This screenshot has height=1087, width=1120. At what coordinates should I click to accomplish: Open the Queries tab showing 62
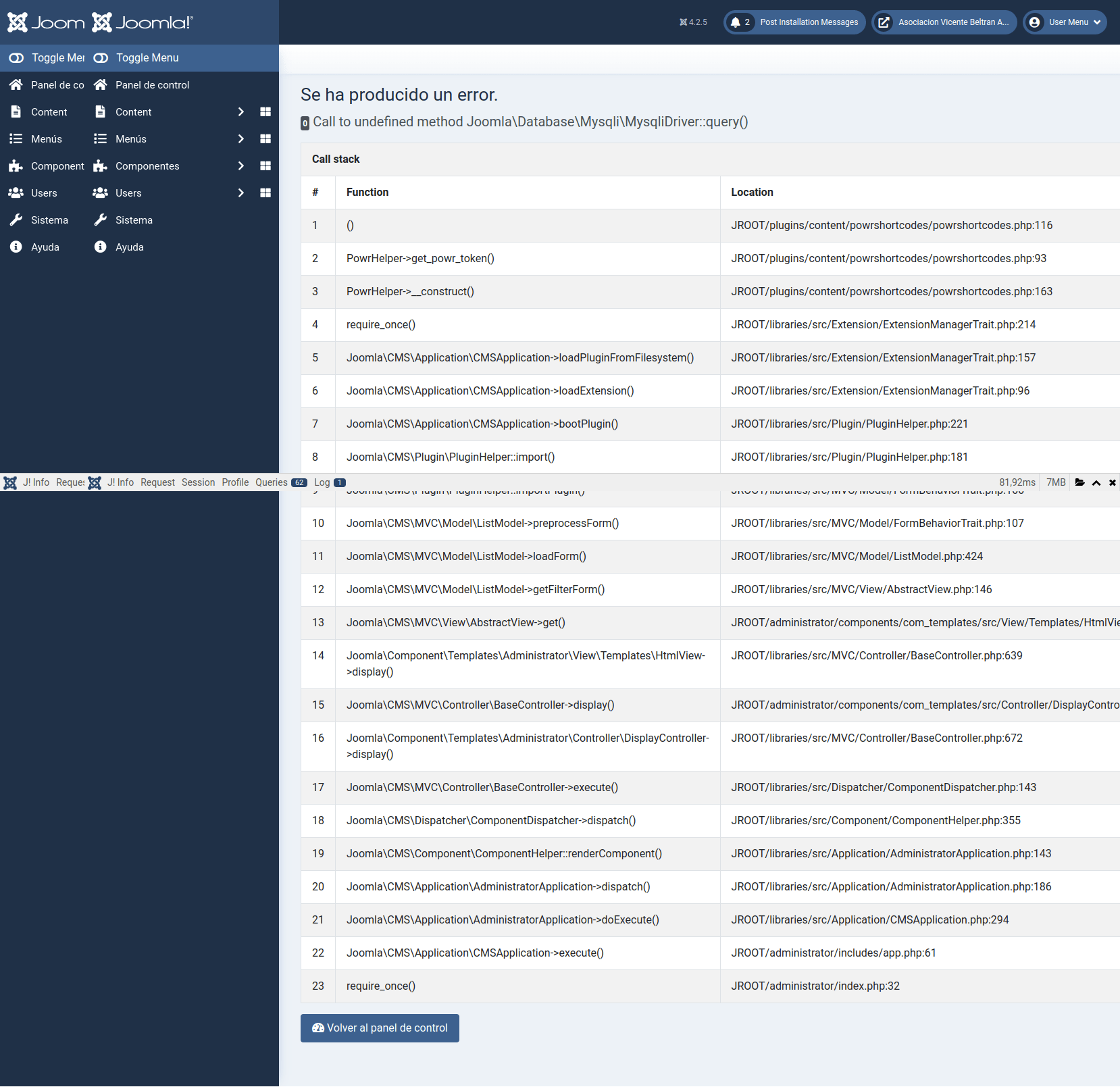[x=281, y=482]
